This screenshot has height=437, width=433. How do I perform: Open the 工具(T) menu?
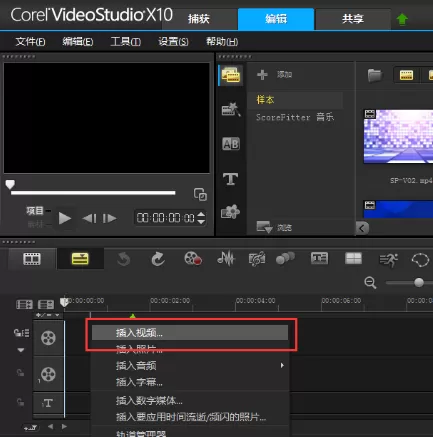pyautogui.click(x=126, y=42)
